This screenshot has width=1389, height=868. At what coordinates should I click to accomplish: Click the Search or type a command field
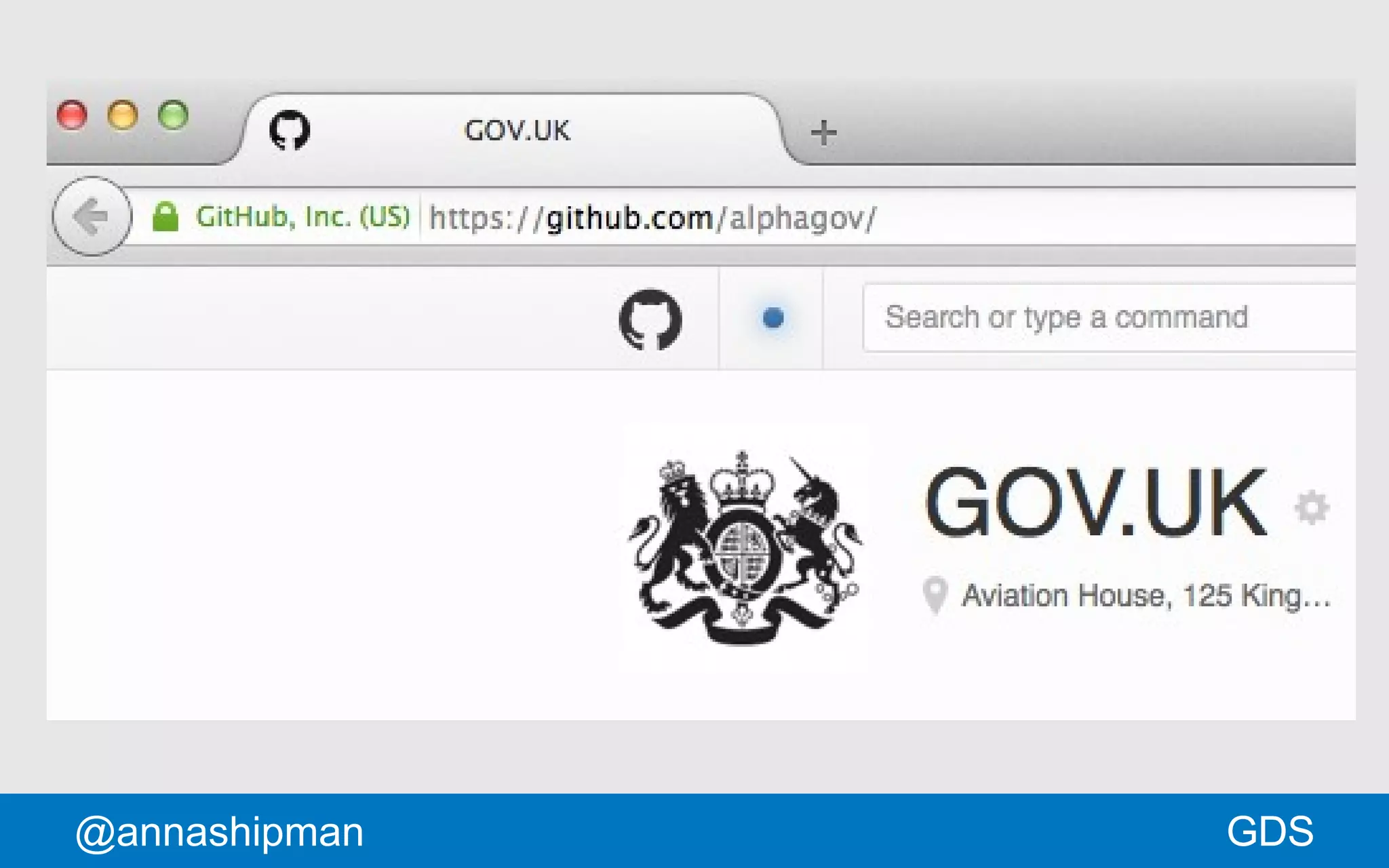[x=1110, y=317]
